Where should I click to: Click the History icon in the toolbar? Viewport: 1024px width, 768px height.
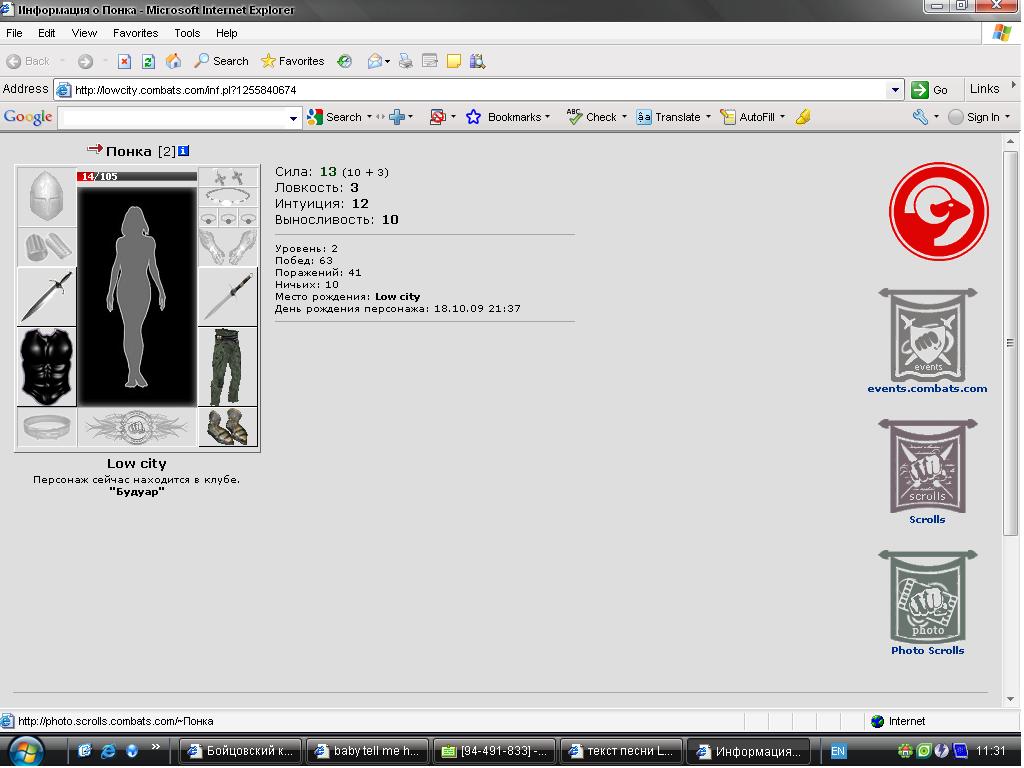tap(345, 61)
